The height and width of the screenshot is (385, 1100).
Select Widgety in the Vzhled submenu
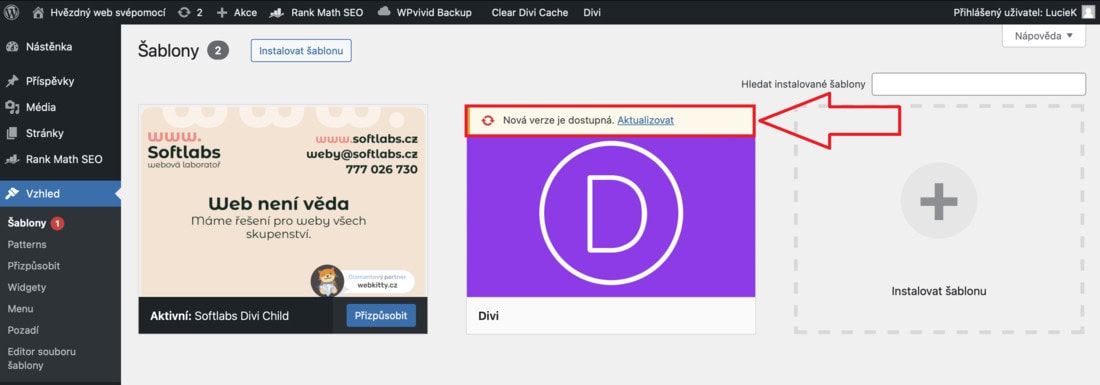(27, 288)
